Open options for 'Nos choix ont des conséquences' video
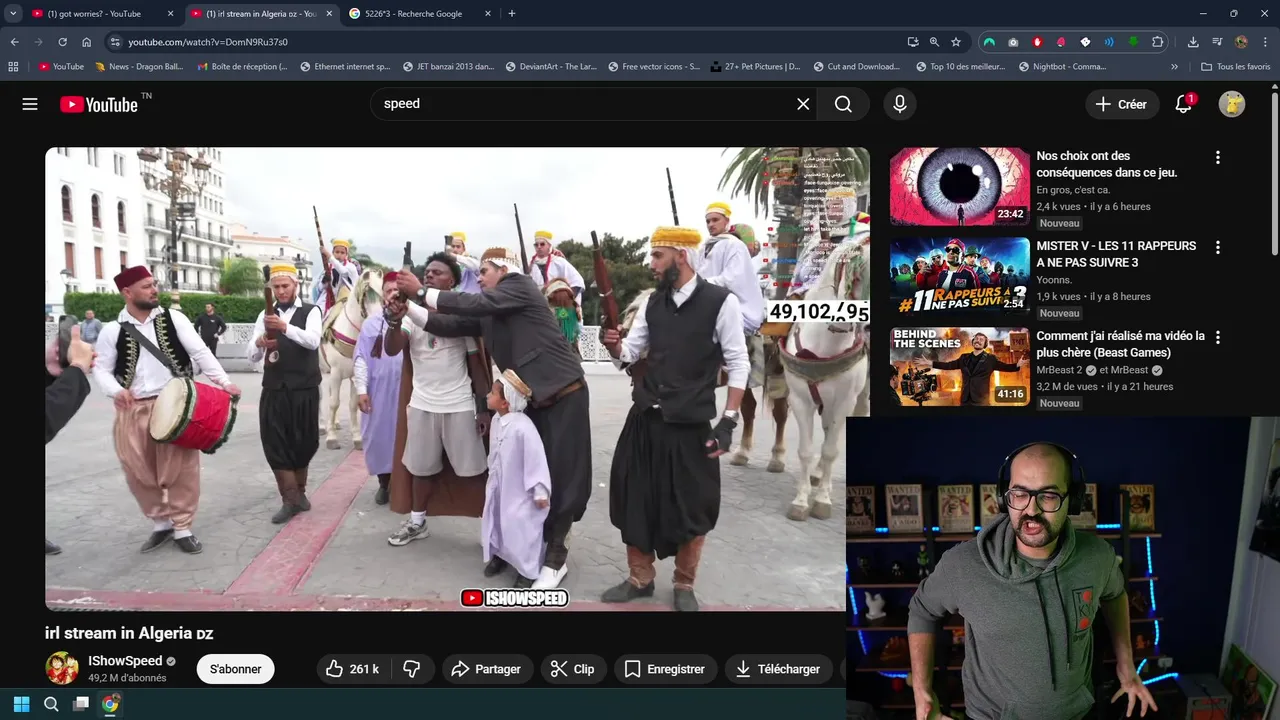 1217,157
